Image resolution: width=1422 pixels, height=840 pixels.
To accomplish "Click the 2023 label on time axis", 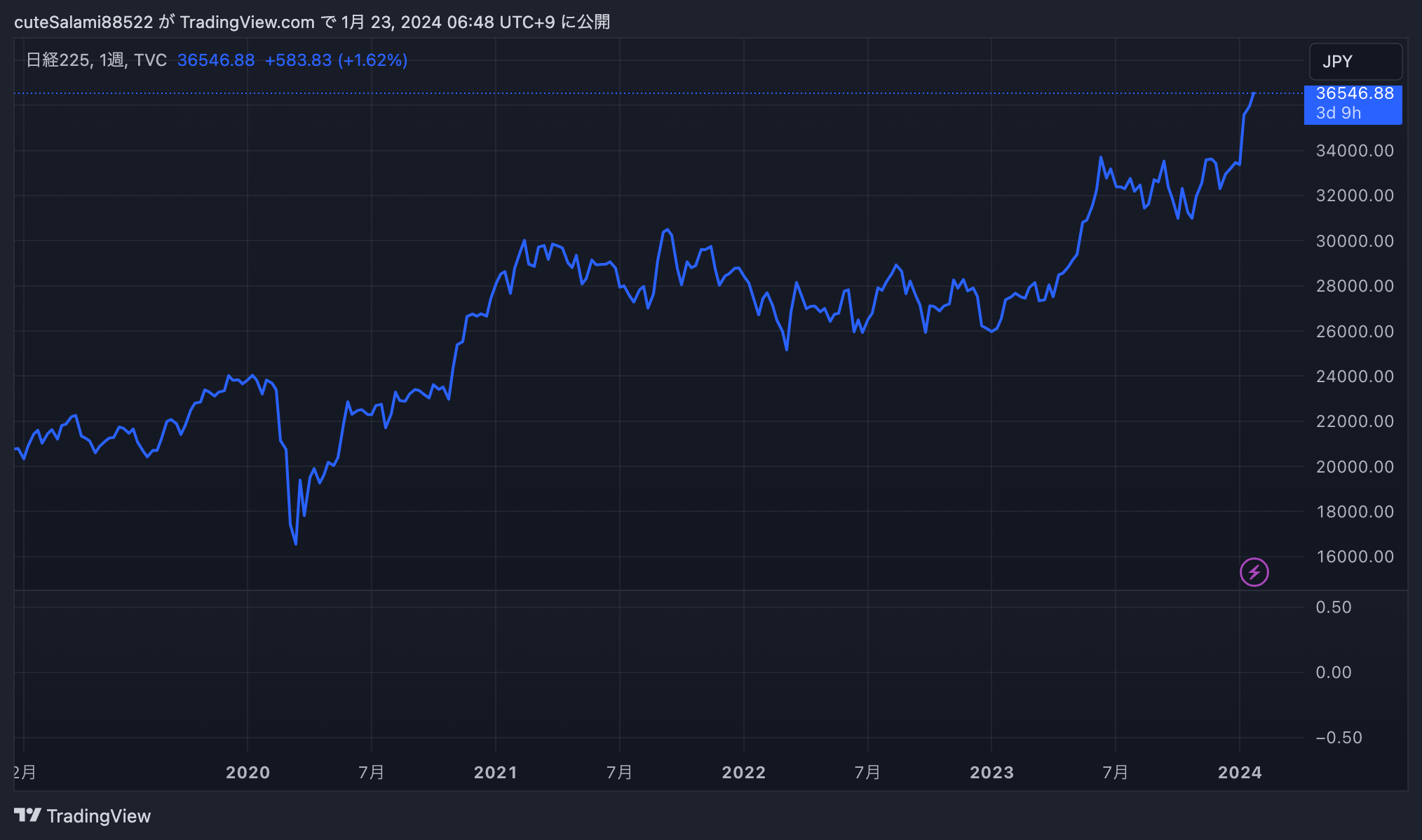I will pyautogui.click(x=991, y=773).
